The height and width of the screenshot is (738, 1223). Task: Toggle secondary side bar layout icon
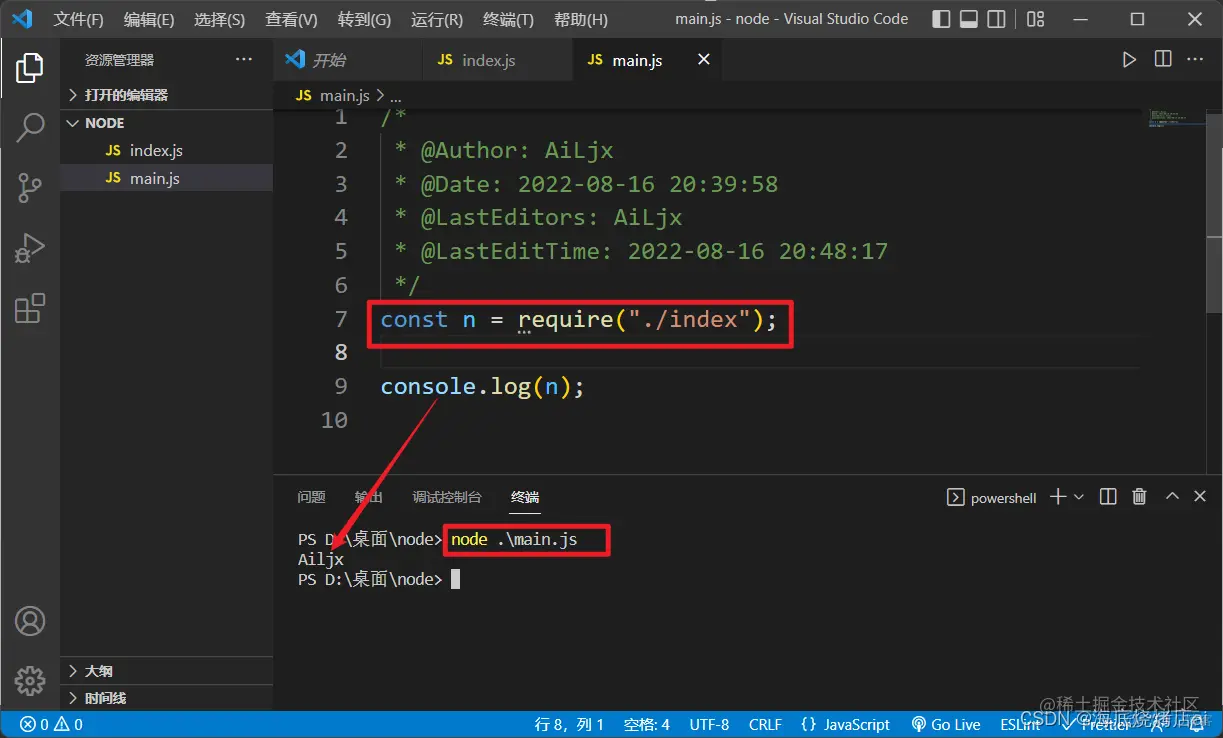[997, 19]
